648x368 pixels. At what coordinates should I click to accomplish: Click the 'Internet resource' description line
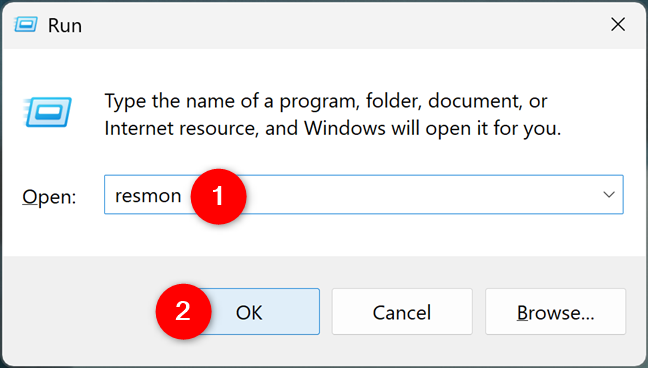click(333, 129)
